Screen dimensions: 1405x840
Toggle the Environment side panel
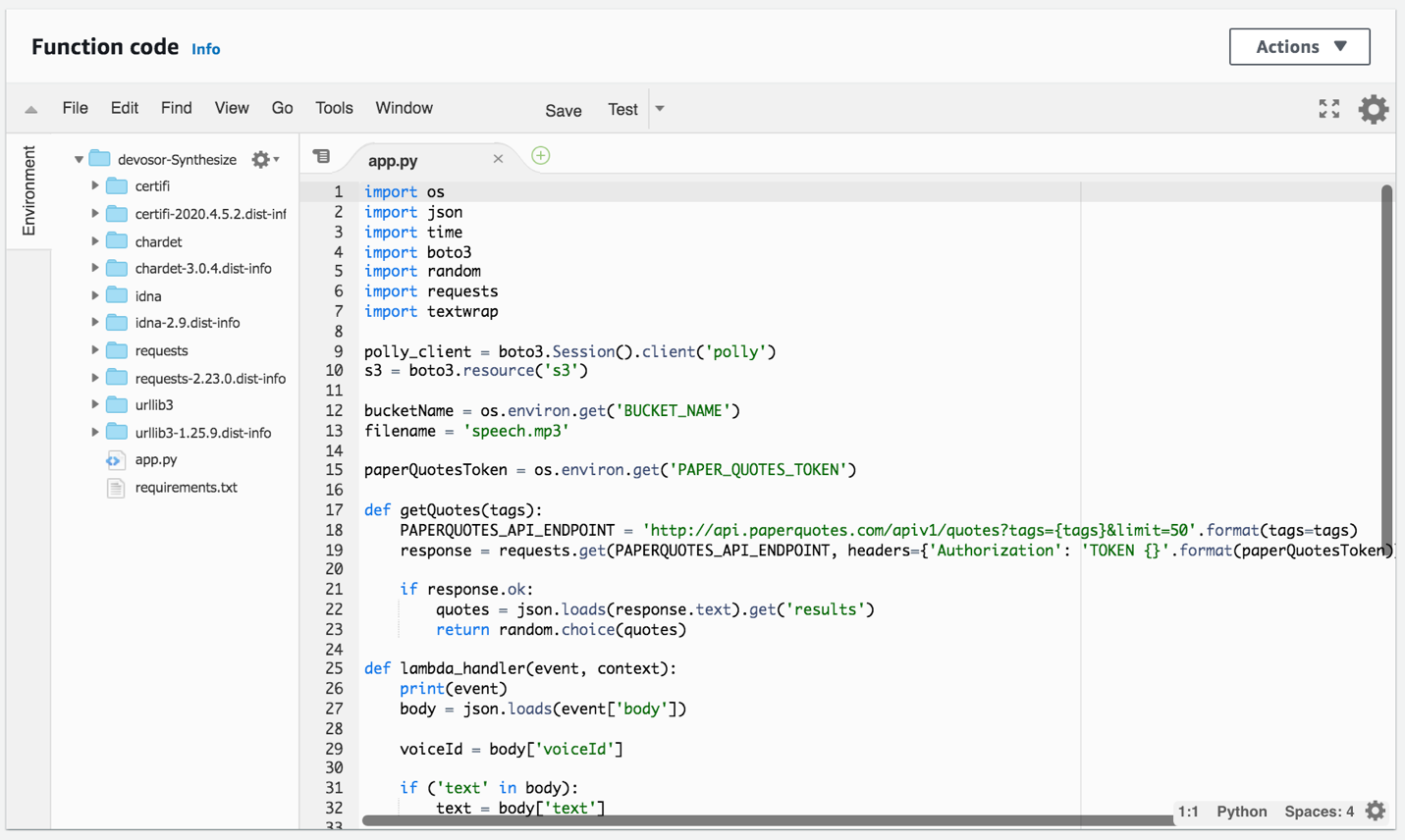pyautogui.click(x=28, y=190)
